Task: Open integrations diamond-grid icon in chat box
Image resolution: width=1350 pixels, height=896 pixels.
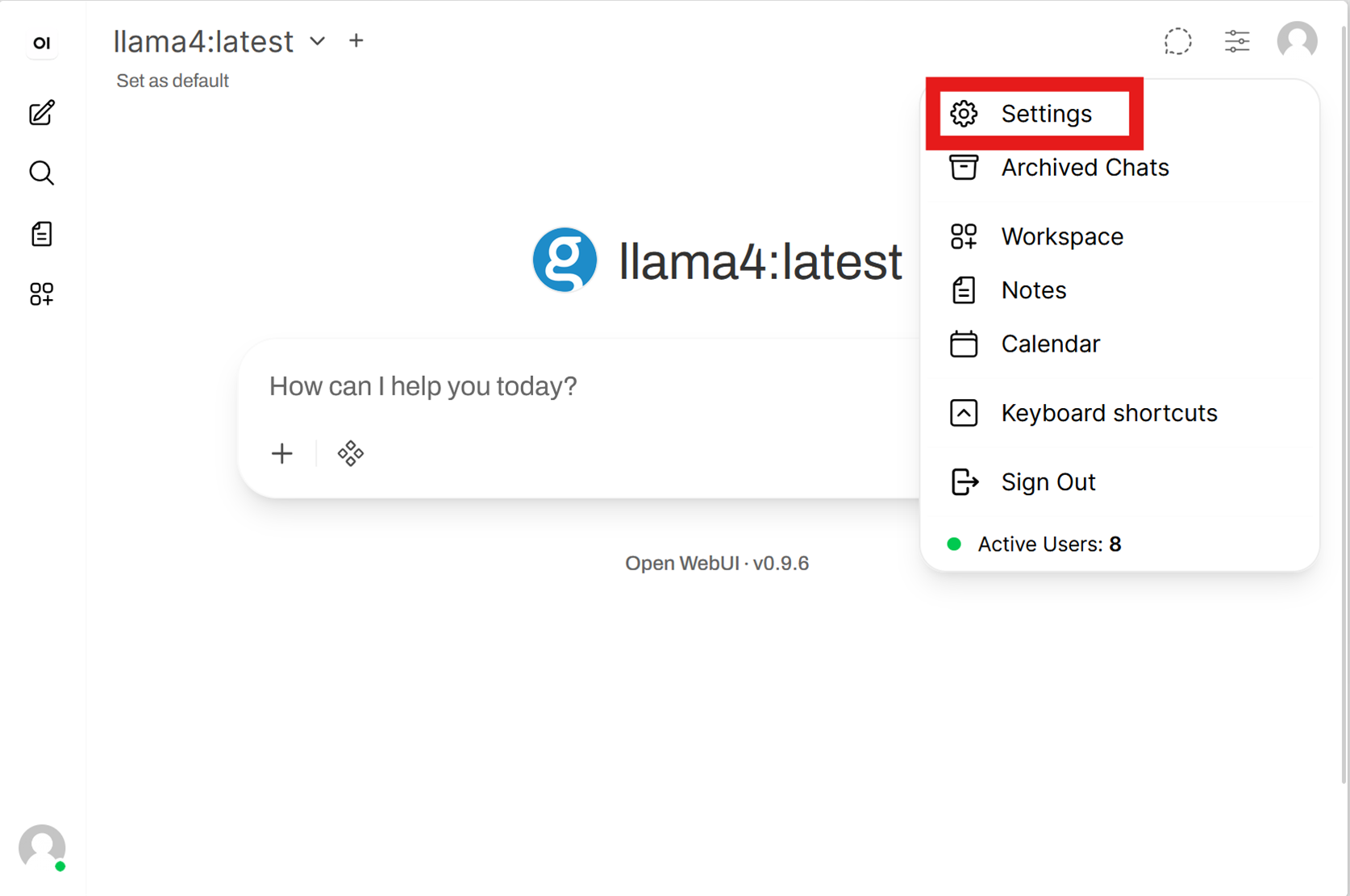Action: (x=351, y=453)
